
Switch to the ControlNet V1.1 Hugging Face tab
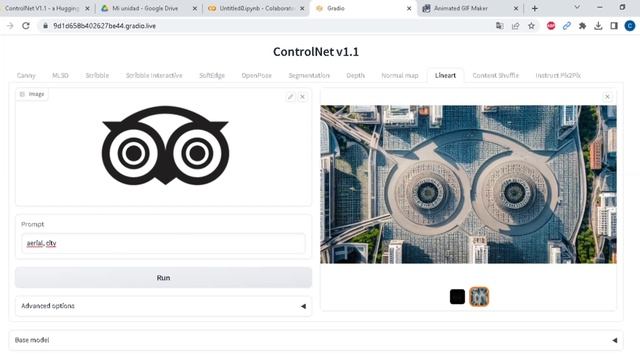pyautogui.click(x=41, y=8)
